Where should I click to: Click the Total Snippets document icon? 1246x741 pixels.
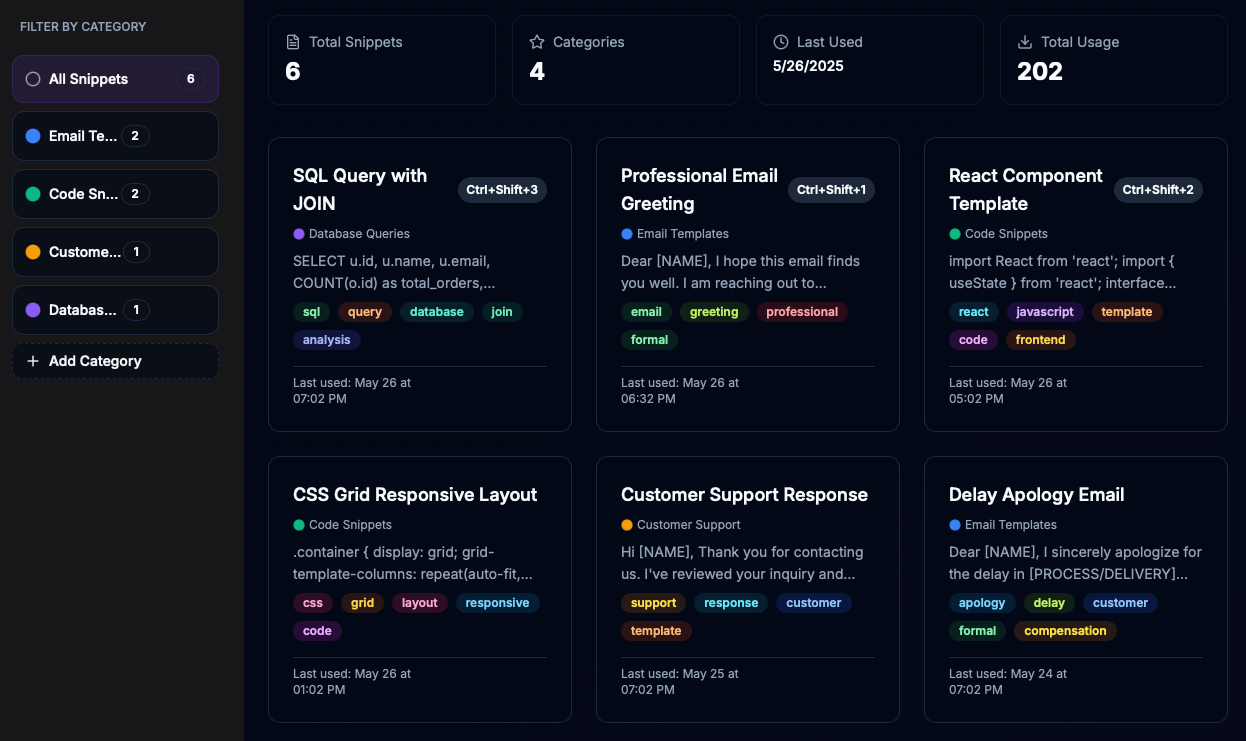(292, 42)
